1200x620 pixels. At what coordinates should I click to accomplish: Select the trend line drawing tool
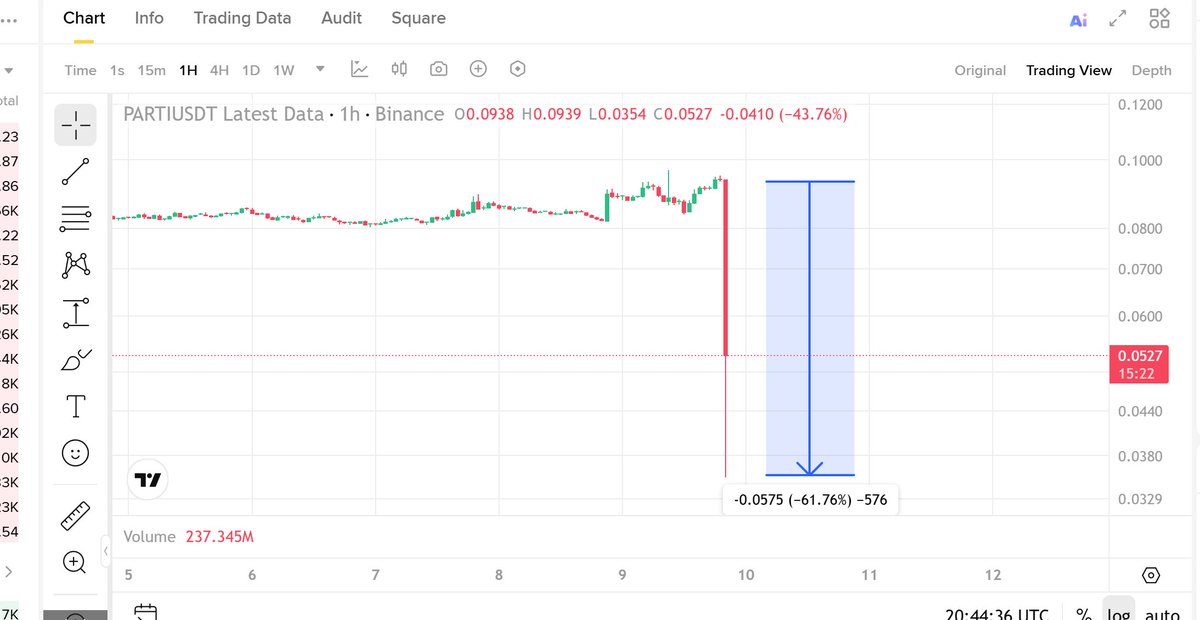click(76, 172)
